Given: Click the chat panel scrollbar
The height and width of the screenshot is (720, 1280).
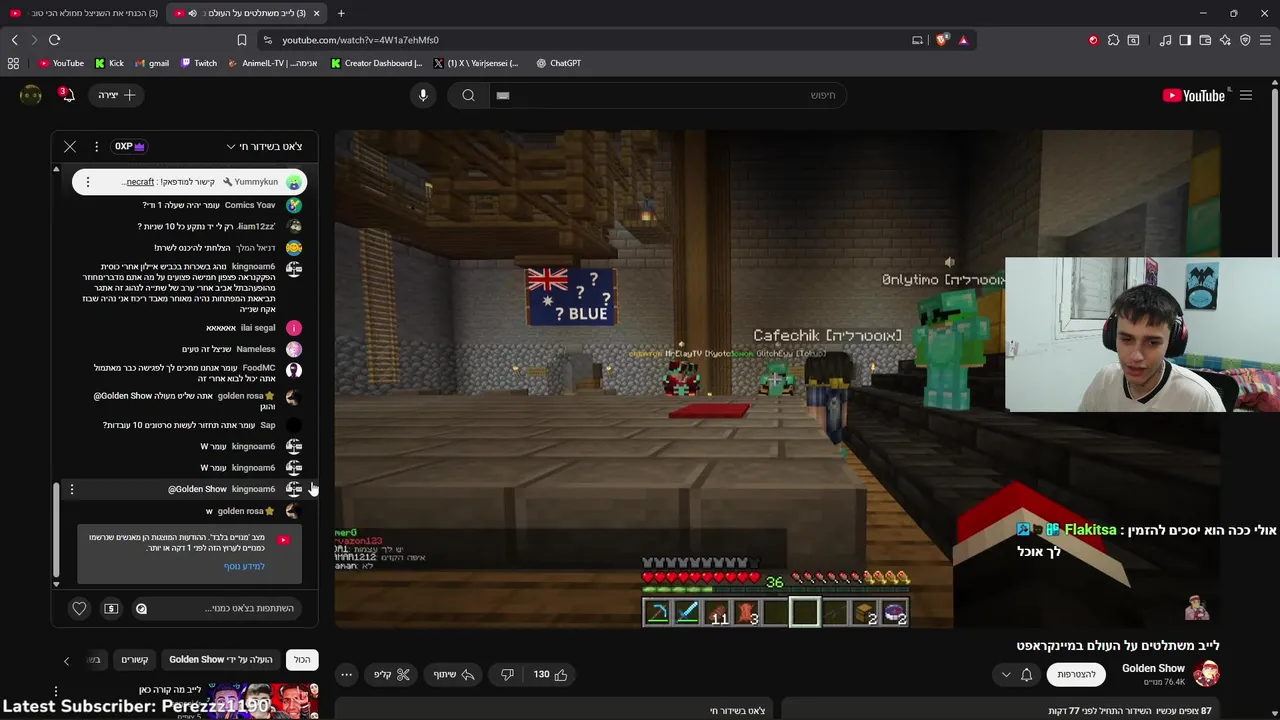Looking at the screenshot, I should coord(56,530).
